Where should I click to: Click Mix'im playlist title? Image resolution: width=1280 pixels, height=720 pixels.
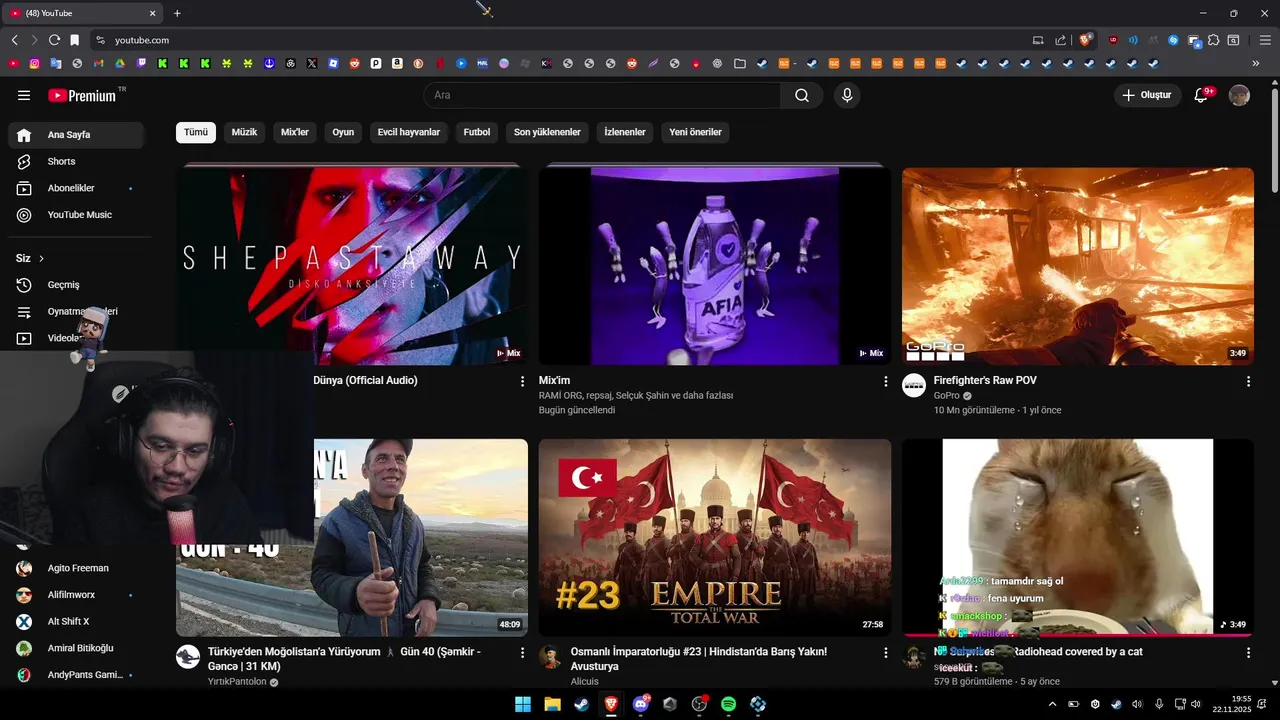tap(554, 381)
